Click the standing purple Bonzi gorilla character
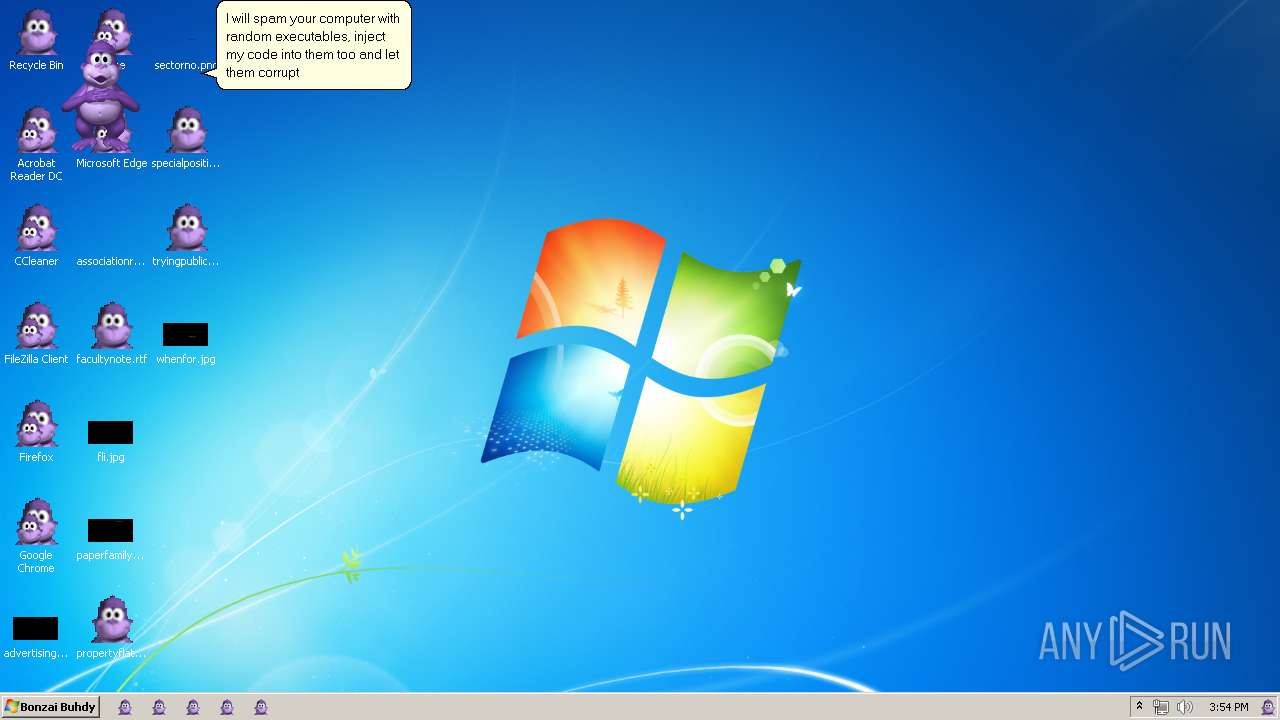Viewport: 1280px width, 720px height. point(100,96)
